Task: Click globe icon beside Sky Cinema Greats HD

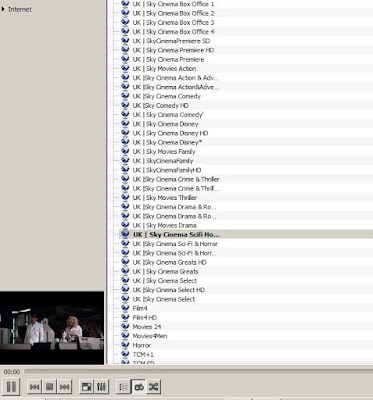Action: pyautogui.click(x=125, y=262)
